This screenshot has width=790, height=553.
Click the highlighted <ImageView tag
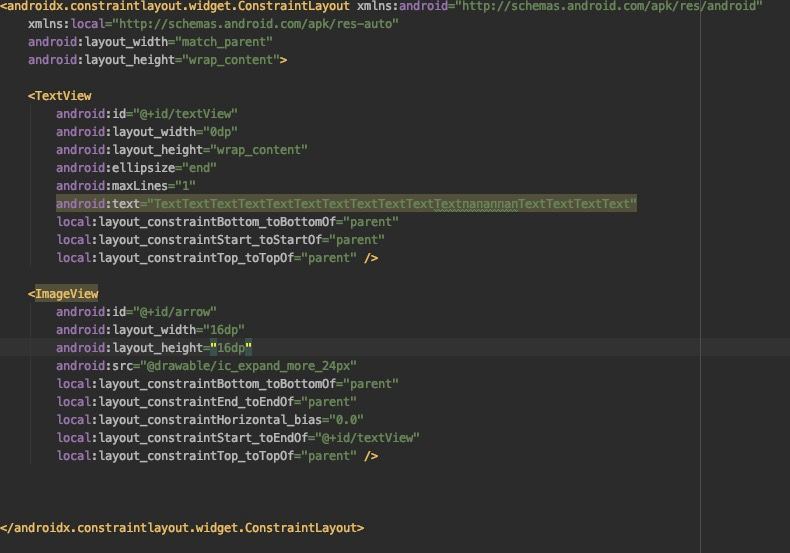click(63, 294)
